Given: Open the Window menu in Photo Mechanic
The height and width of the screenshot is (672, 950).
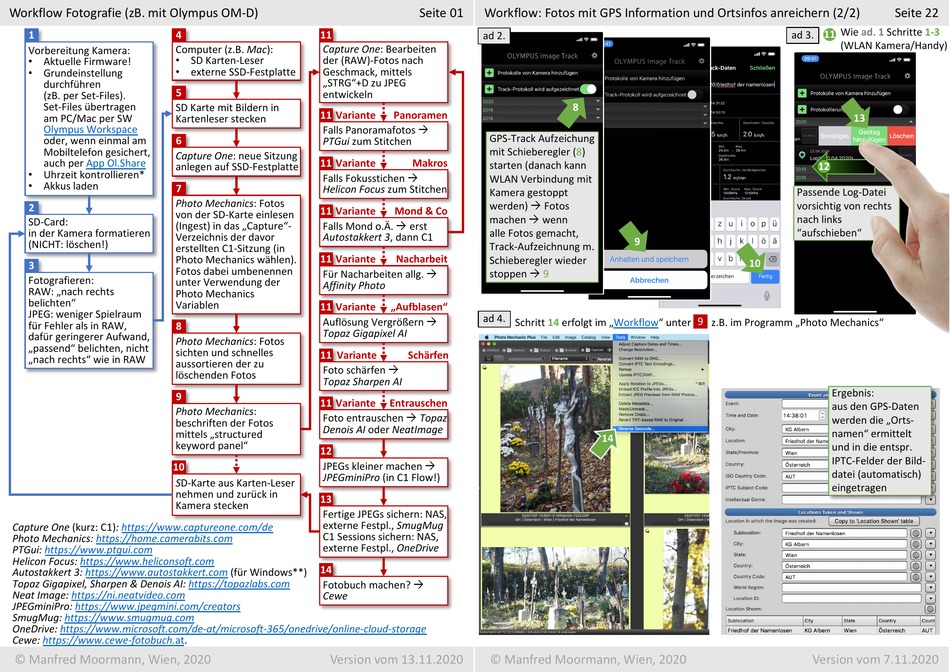Looking at the screenshot, I should (637, 337).
